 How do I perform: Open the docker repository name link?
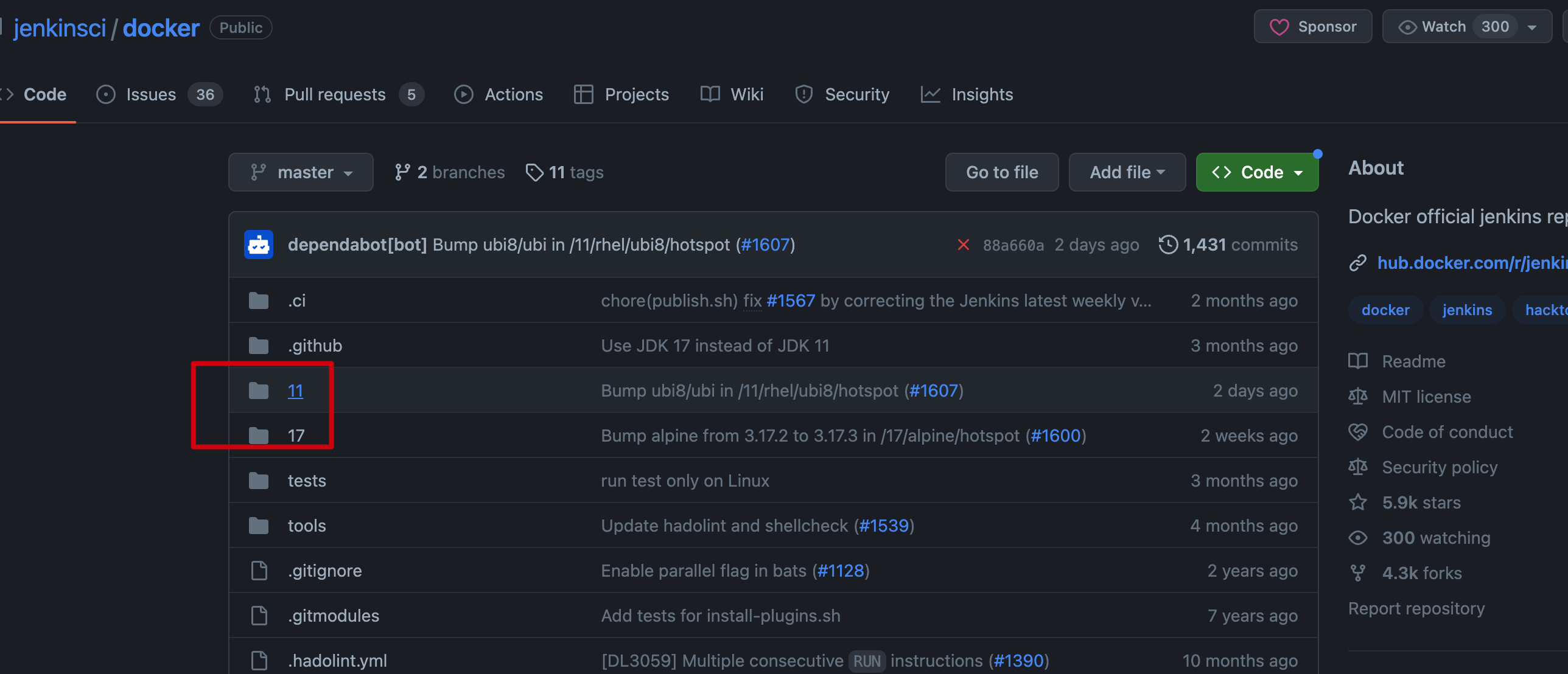161,28
